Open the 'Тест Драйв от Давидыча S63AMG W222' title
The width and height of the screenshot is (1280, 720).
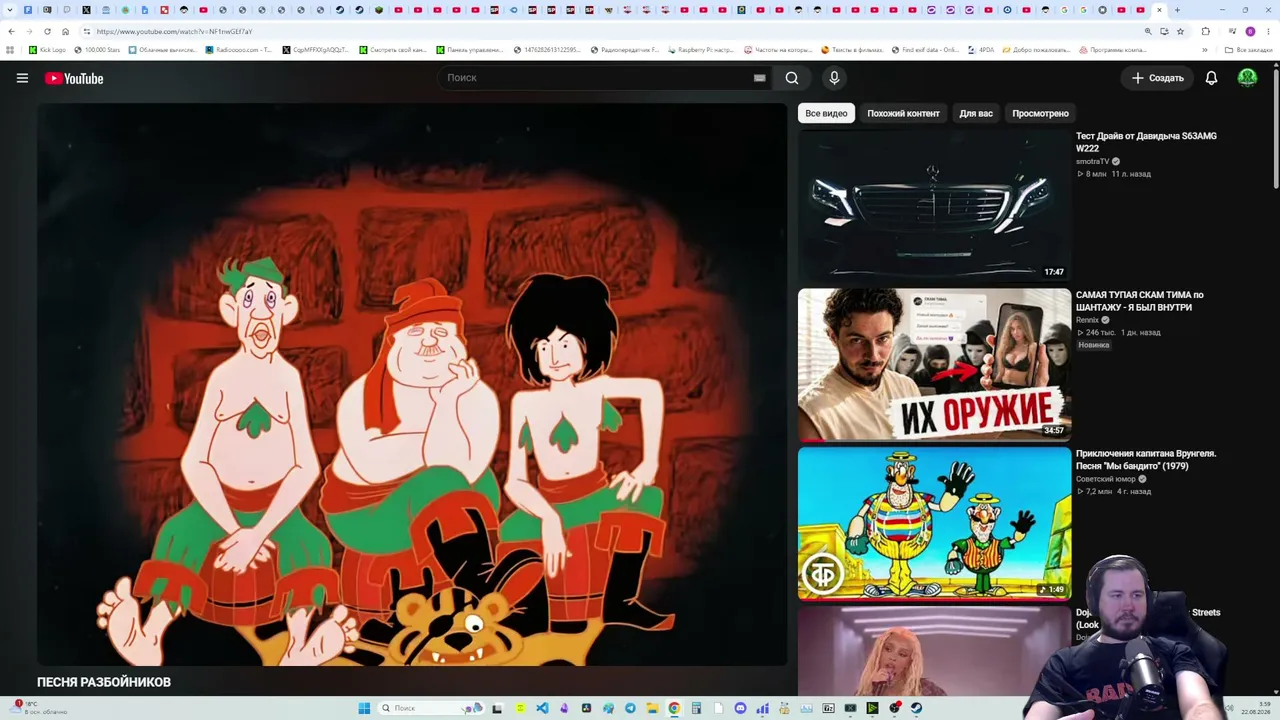point(1146,142)
